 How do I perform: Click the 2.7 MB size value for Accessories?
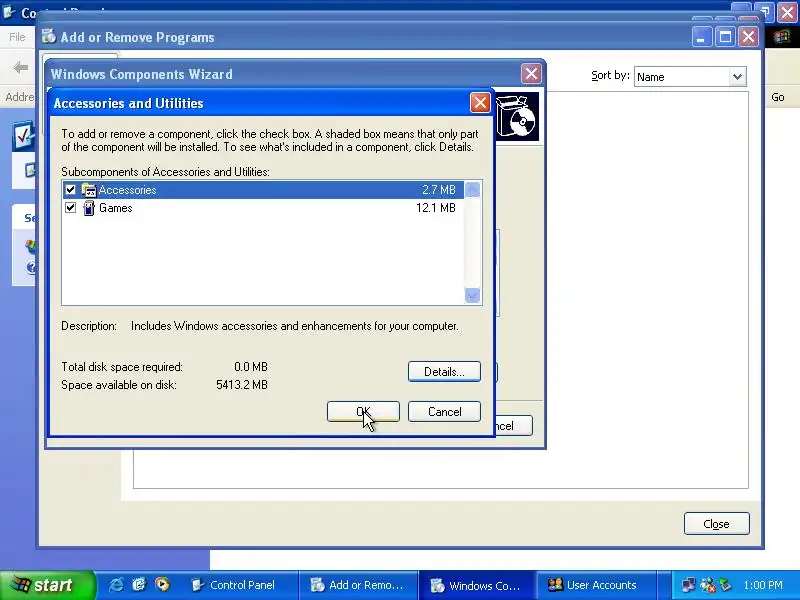point(439,190)
